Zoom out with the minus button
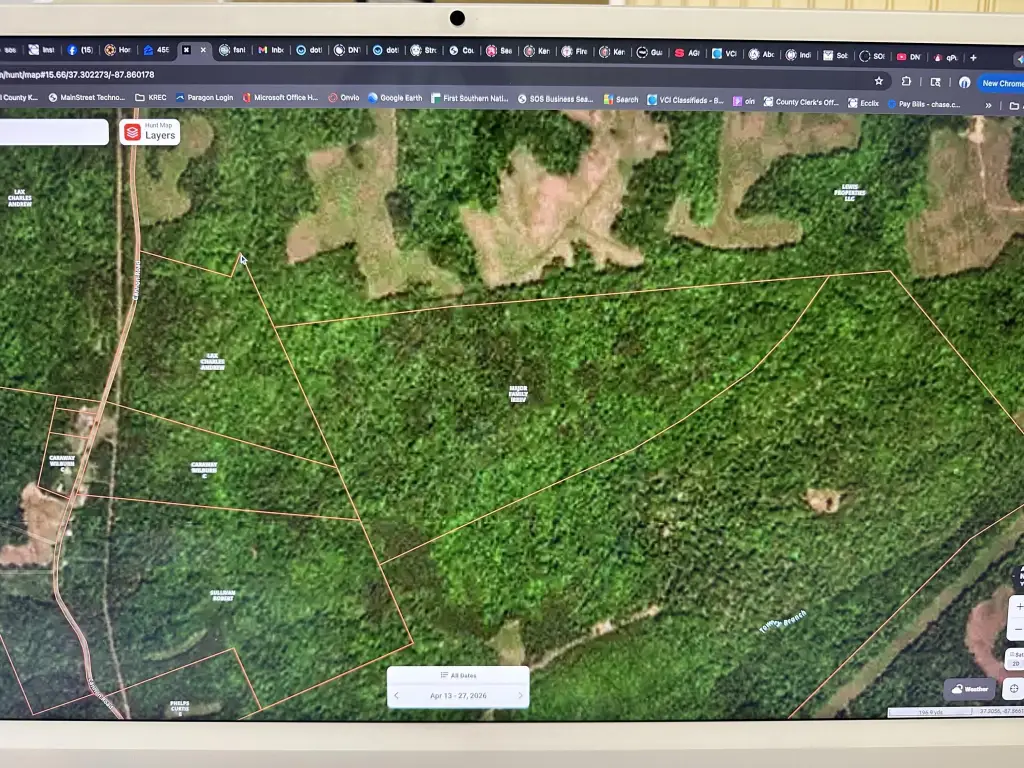Screen dimensions: 1024x768 click(x=1018, y=629)
